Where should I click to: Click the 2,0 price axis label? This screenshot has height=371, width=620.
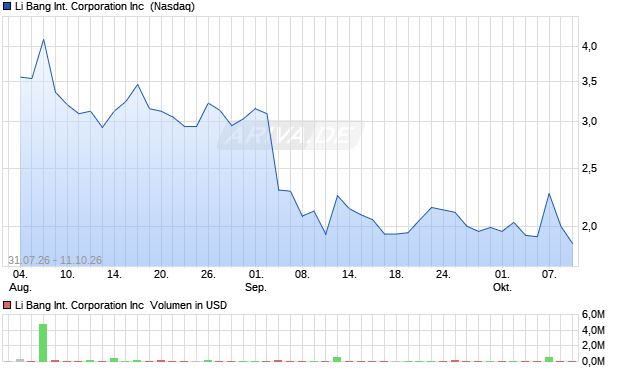pyautogui.click(x=589, y=226)
